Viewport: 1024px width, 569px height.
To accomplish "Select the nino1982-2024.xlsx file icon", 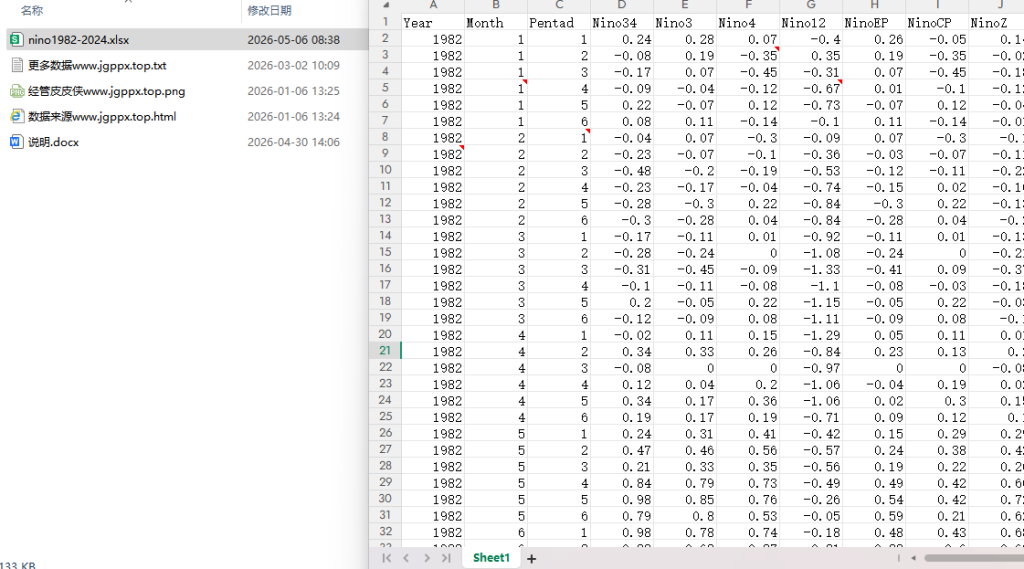I will 16,40.
